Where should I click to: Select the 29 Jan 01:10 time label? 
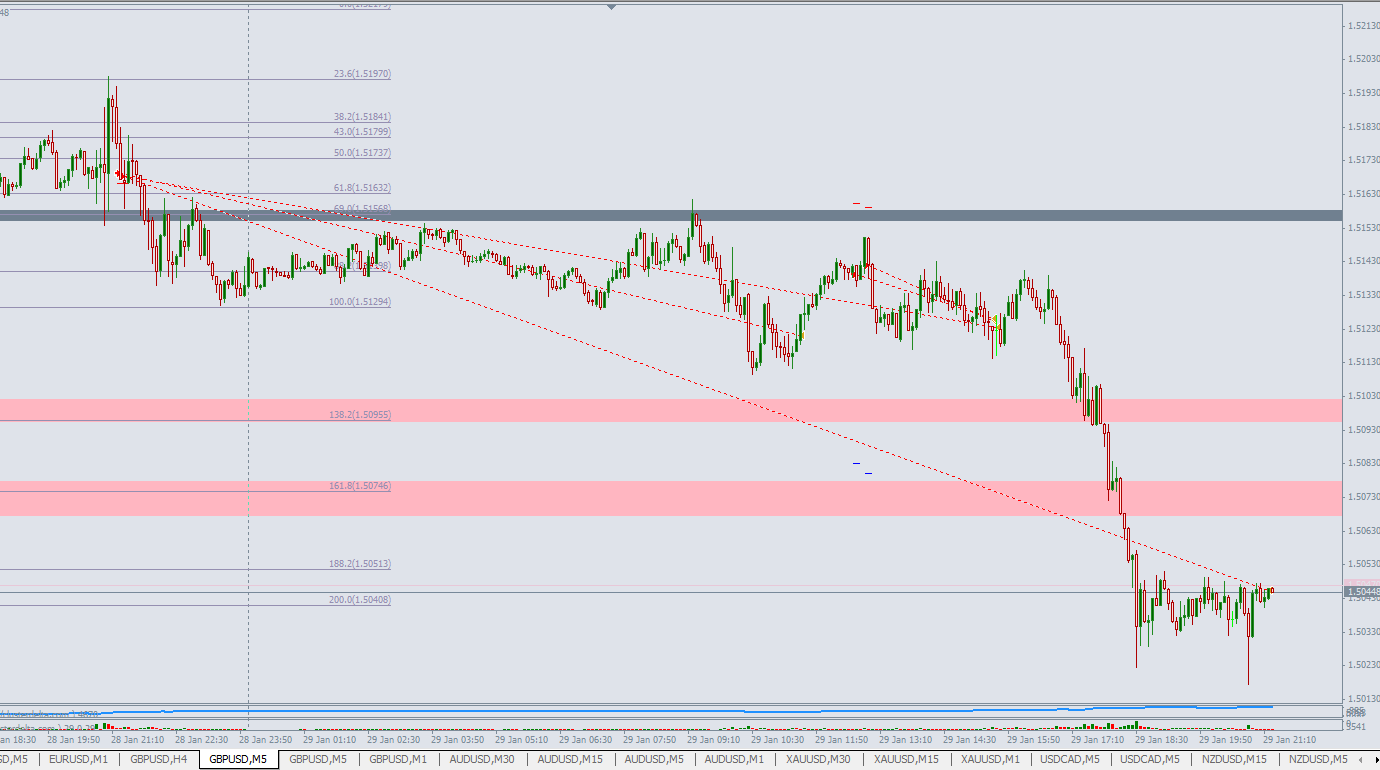pyautogui.click(x=330, y=741)
